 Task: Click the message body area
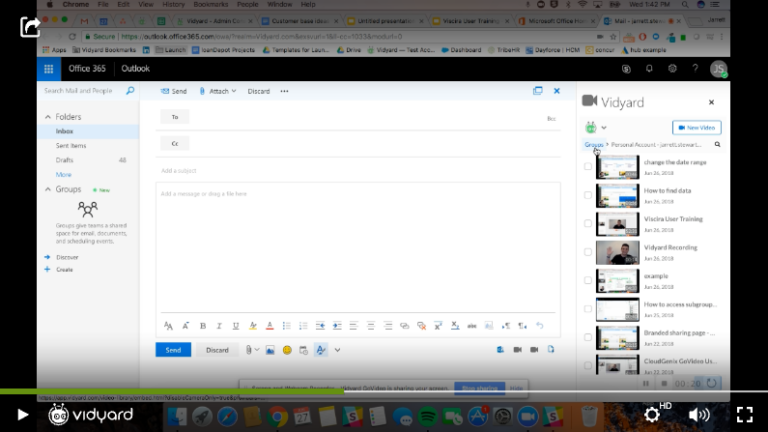click(358, 247)
